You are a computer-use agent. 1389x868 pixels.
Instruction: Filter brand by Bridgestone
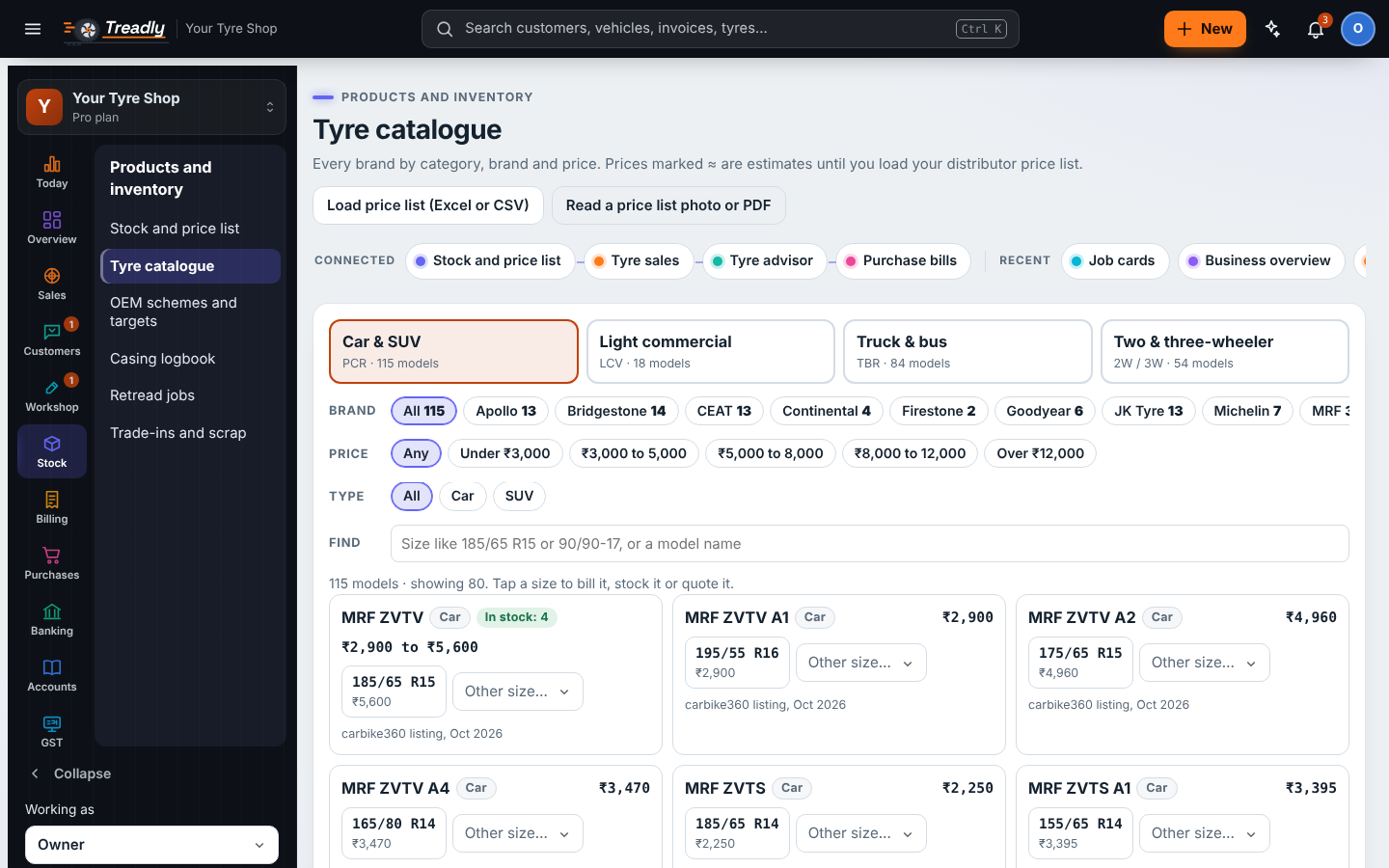click(616, 411)
